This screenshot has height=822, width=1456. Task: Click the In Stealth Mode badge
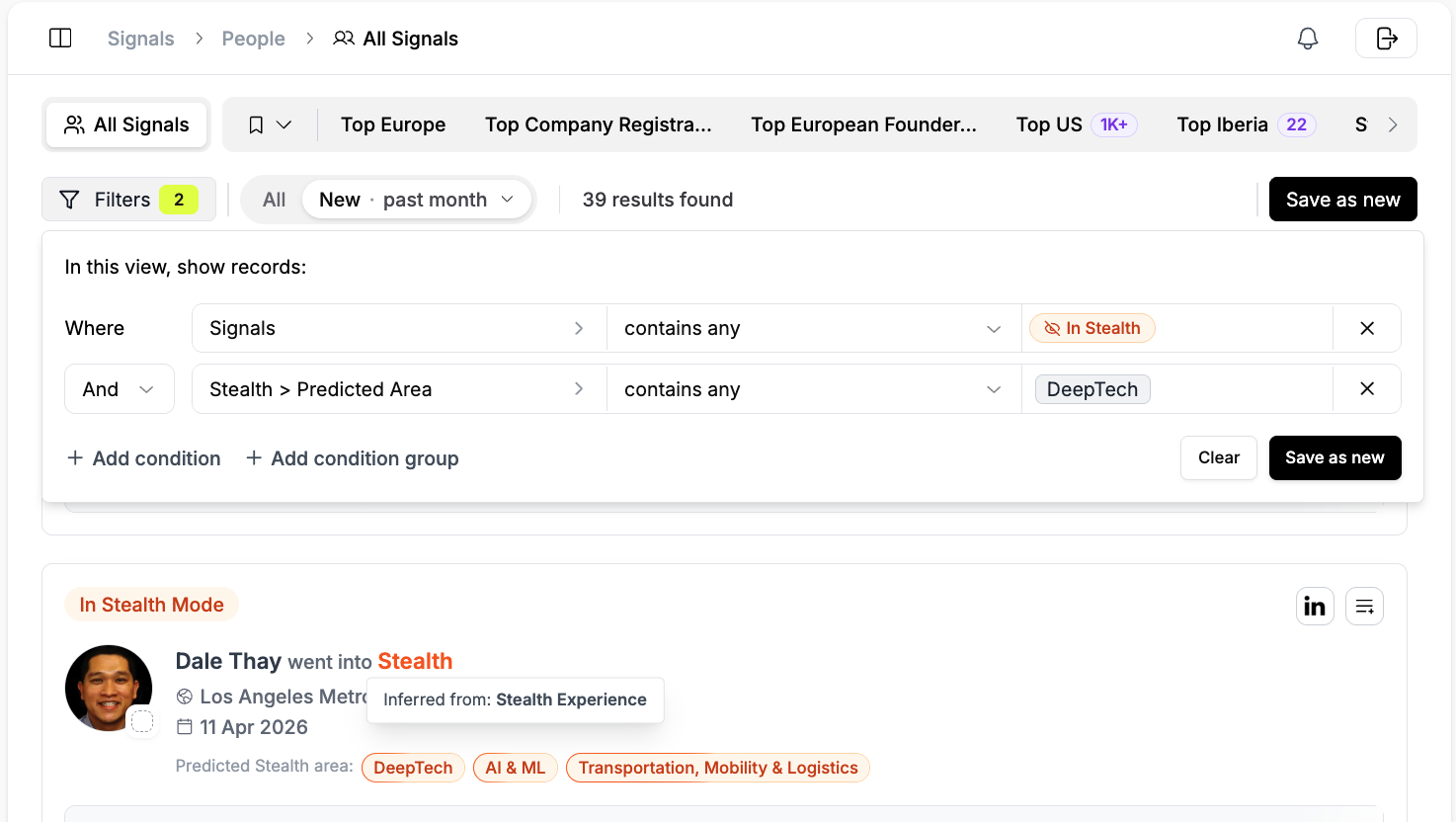tap(152, 605)
